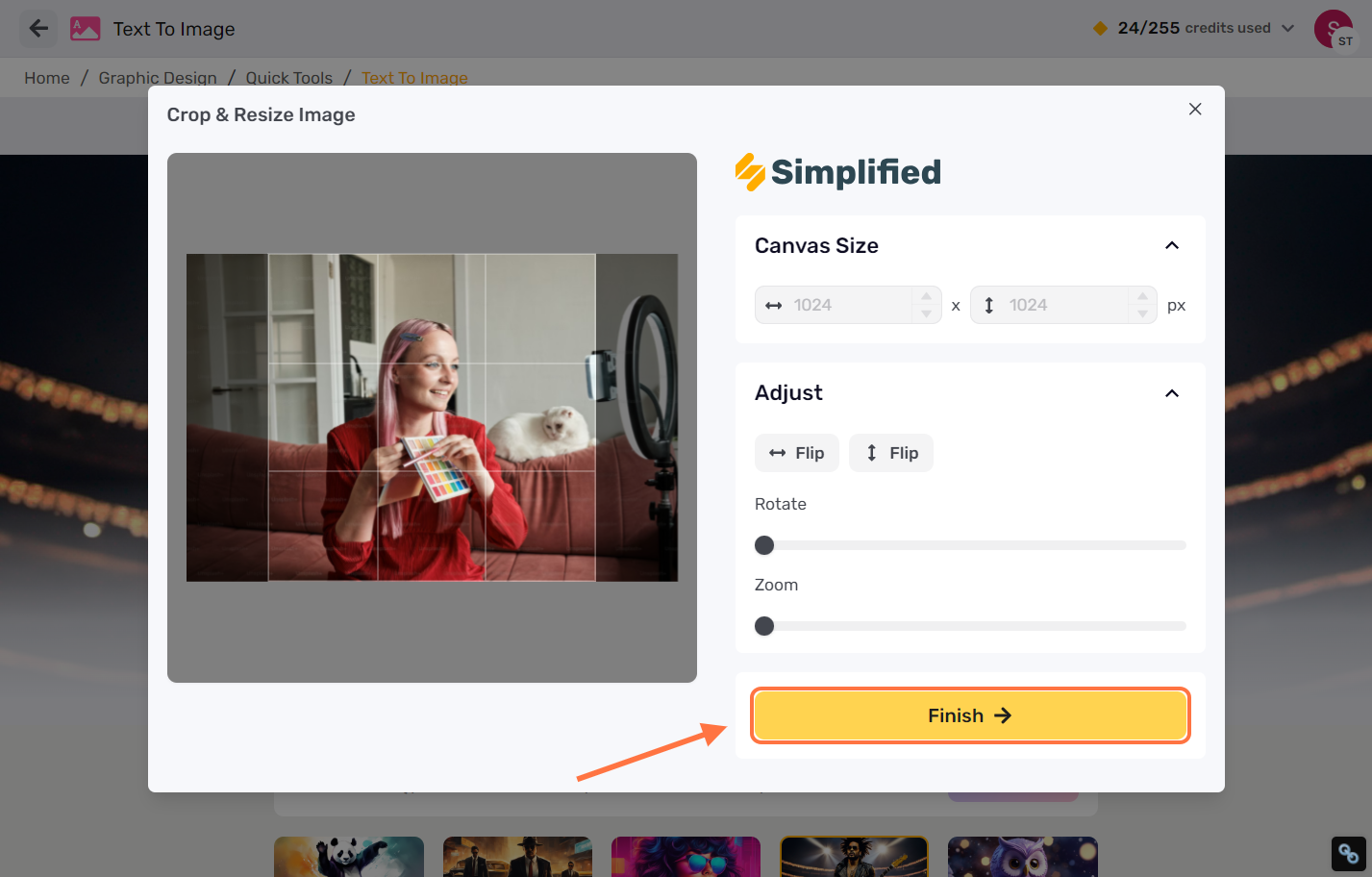The width and height of the screenshot is (1372, 877).
Task: Click the Rotate slider handle
Action: click(x=764, y=545)
